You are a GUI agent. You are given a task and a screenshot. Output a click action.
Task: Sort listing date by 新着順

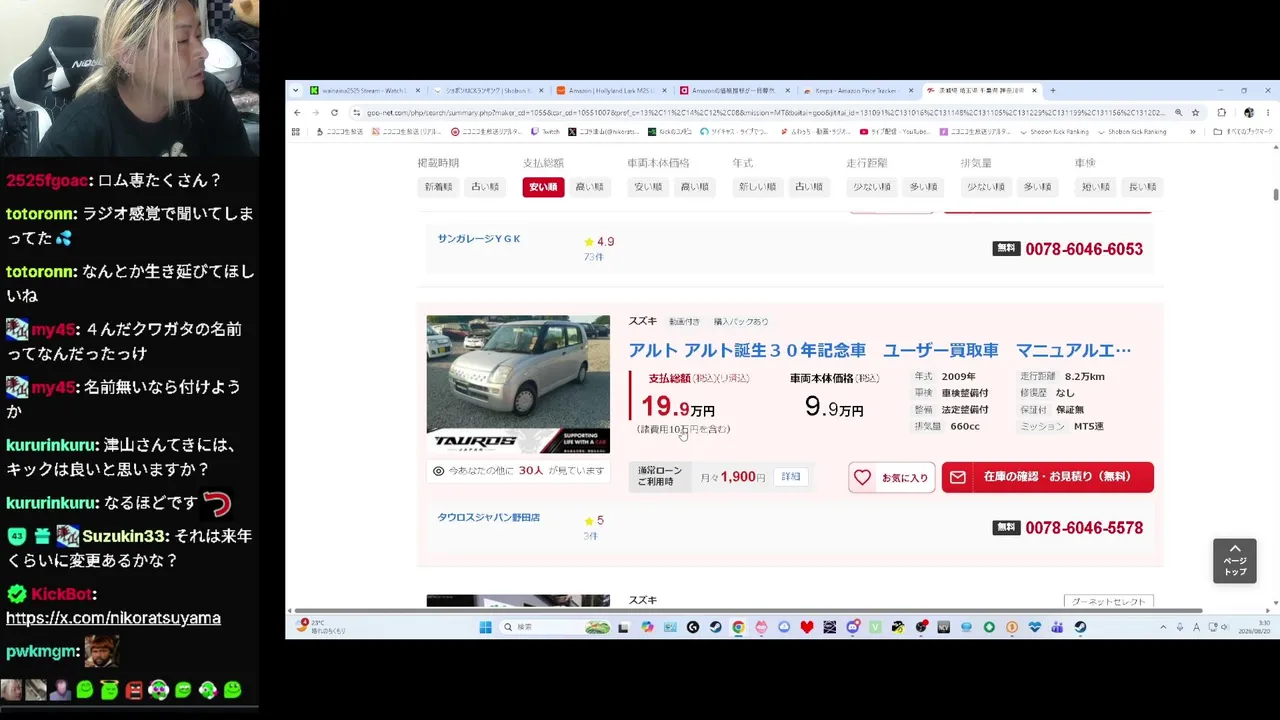pos(439,187)
